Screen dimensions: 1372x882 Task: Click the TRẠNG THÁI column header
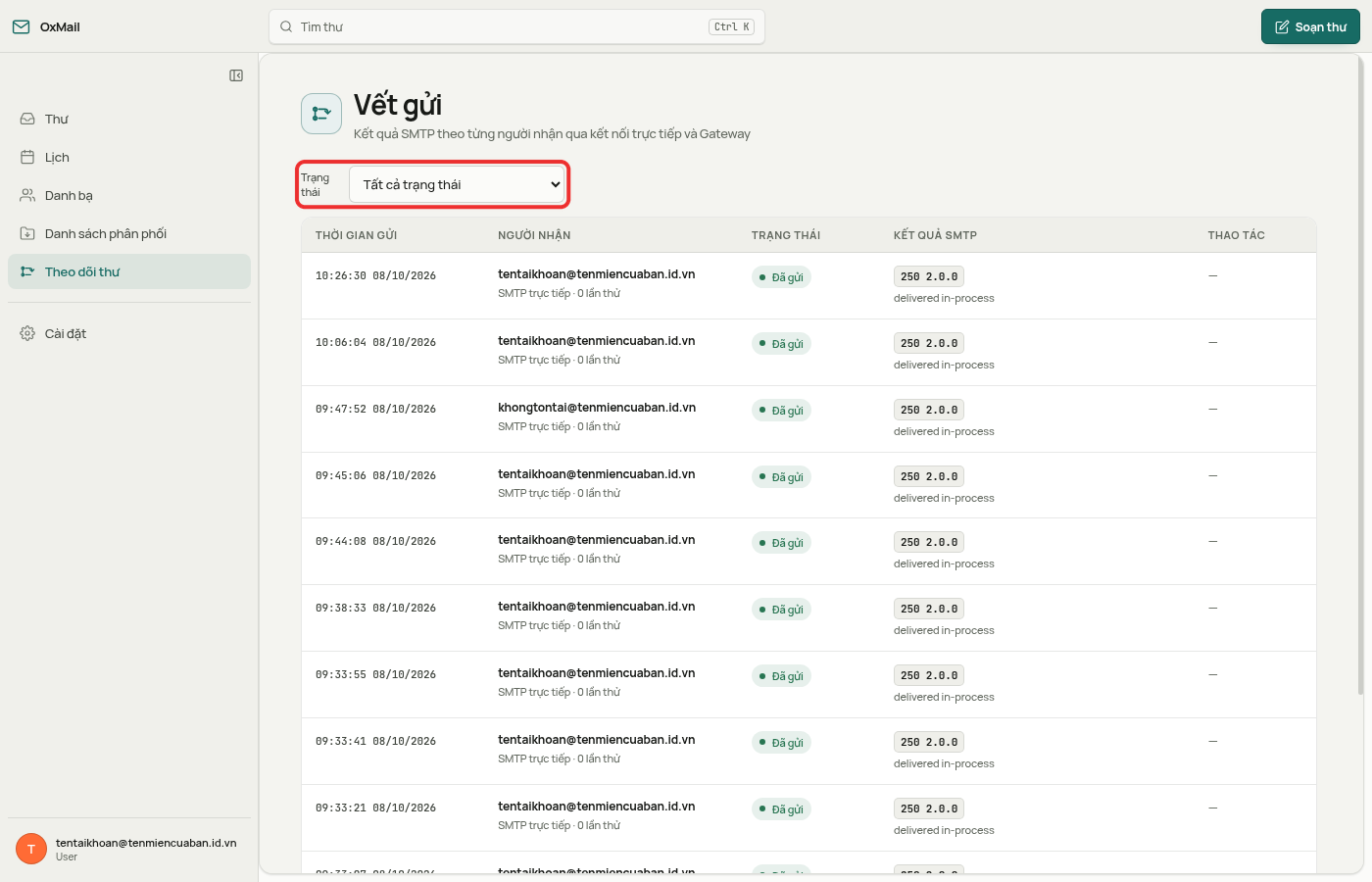(x=786, y=235)
